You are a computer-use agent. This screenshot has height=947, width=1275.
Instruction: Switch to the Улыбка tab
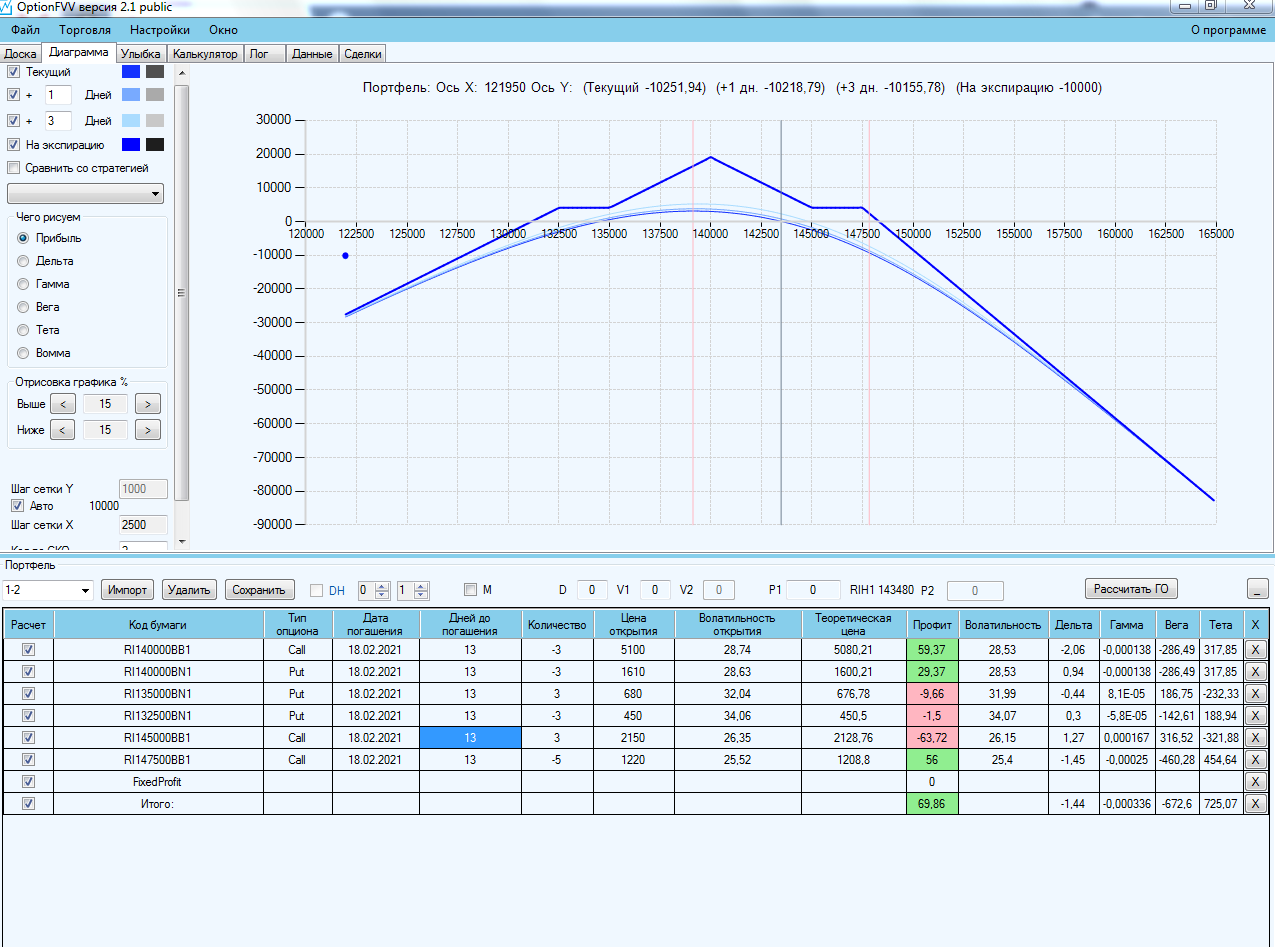(141, 54)
